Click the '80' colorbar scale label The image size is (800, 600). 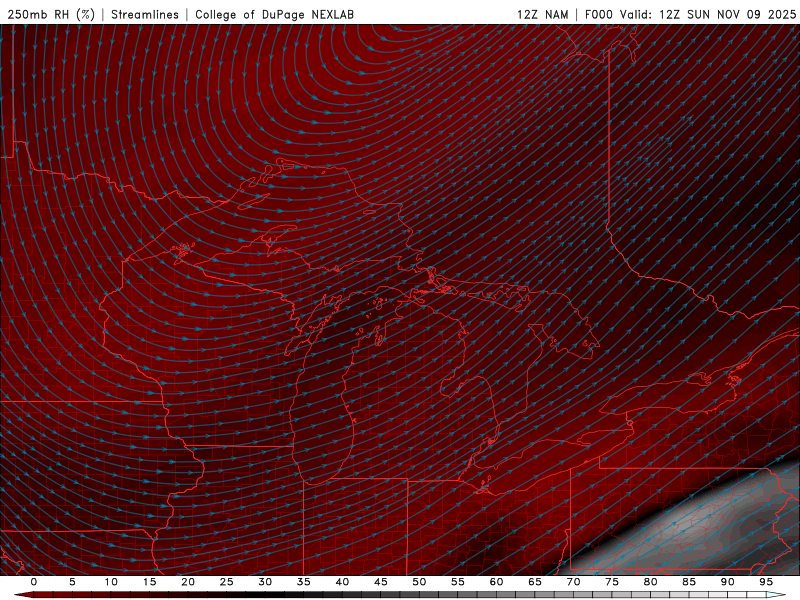coord(650,582)
